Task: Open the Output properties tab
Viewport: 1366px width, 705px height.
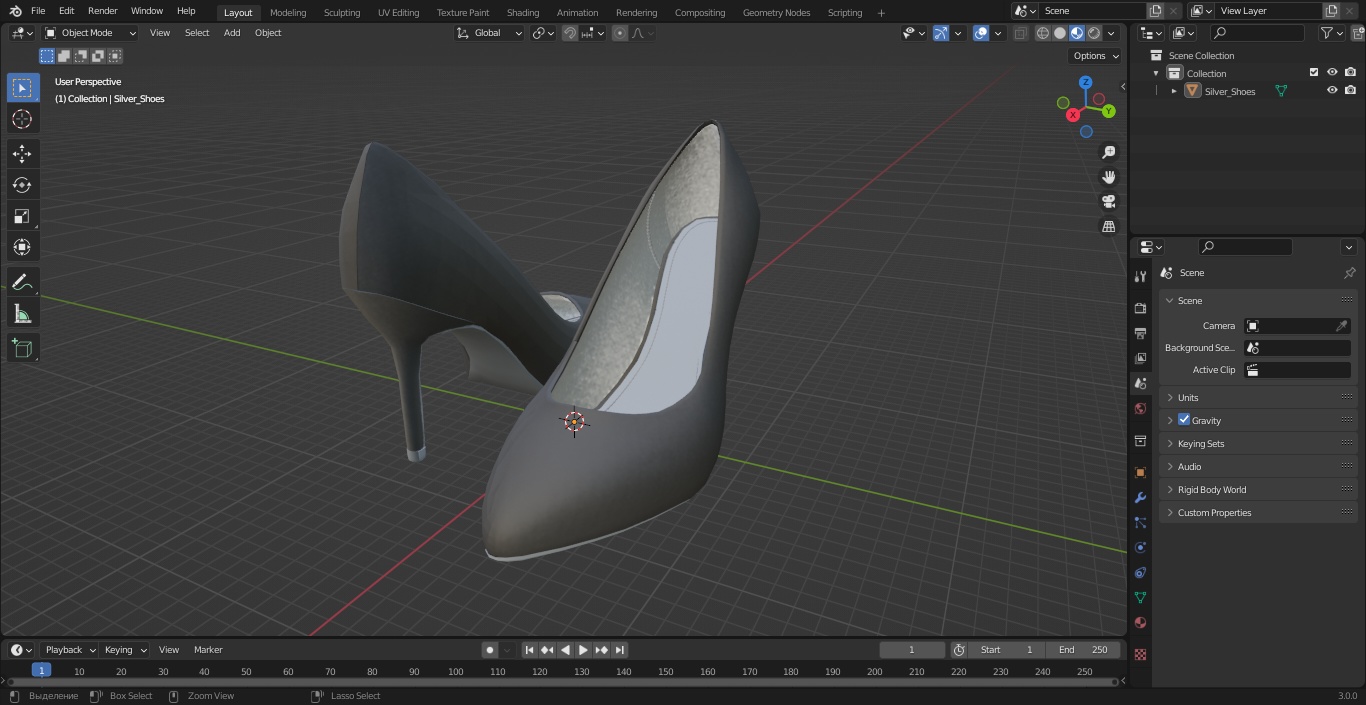Action: (x=1140, y=333)
